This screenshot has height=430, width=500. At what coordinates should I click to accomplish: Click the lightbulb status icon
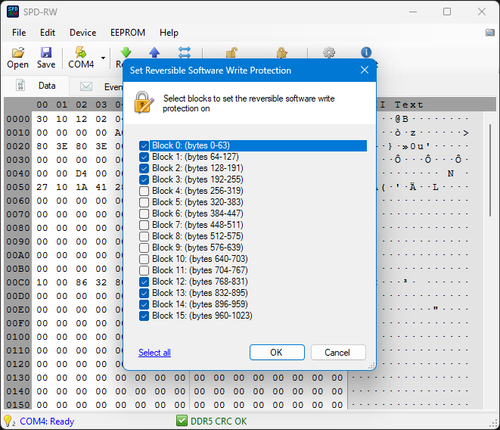(9, 421)
